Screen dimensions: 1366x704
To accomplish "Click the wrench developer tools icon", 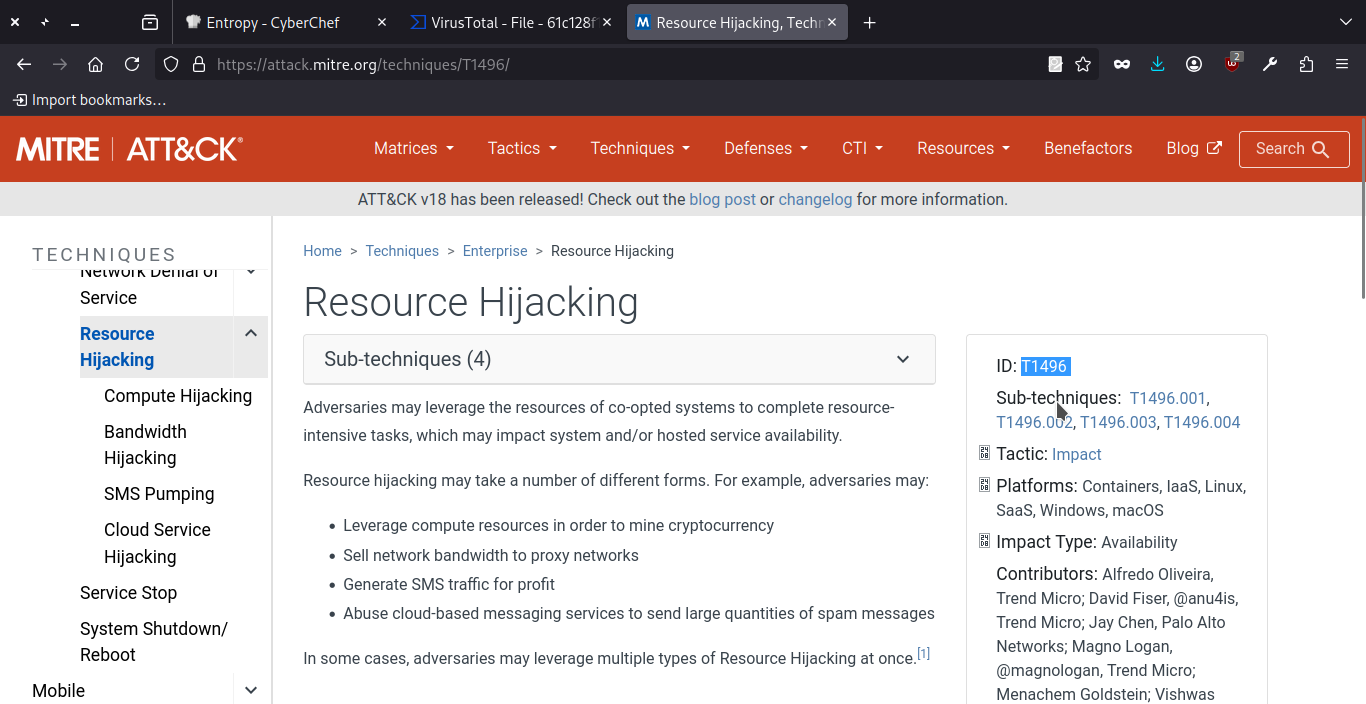I will tap(1270, 64).
